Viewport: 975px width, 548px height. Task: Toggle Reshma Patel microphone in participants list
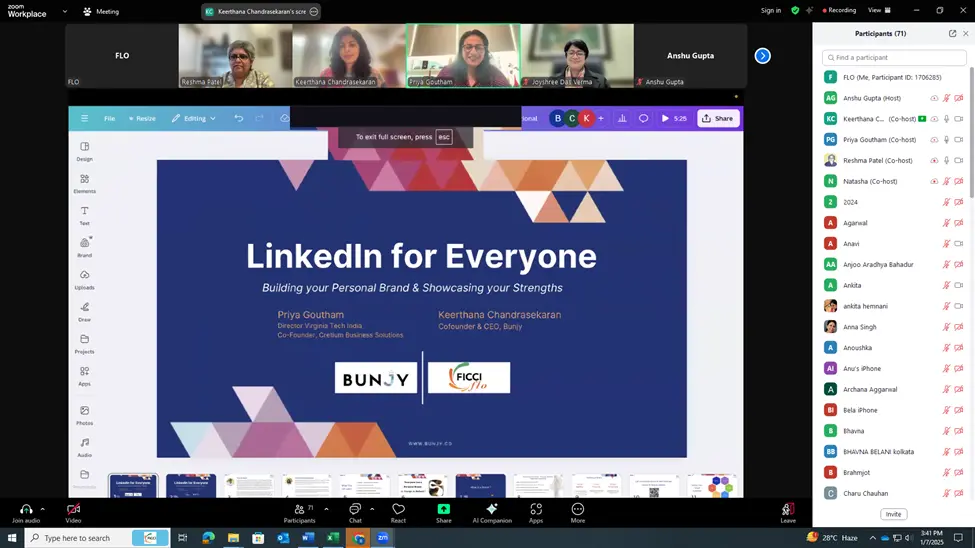pos(946,160)
